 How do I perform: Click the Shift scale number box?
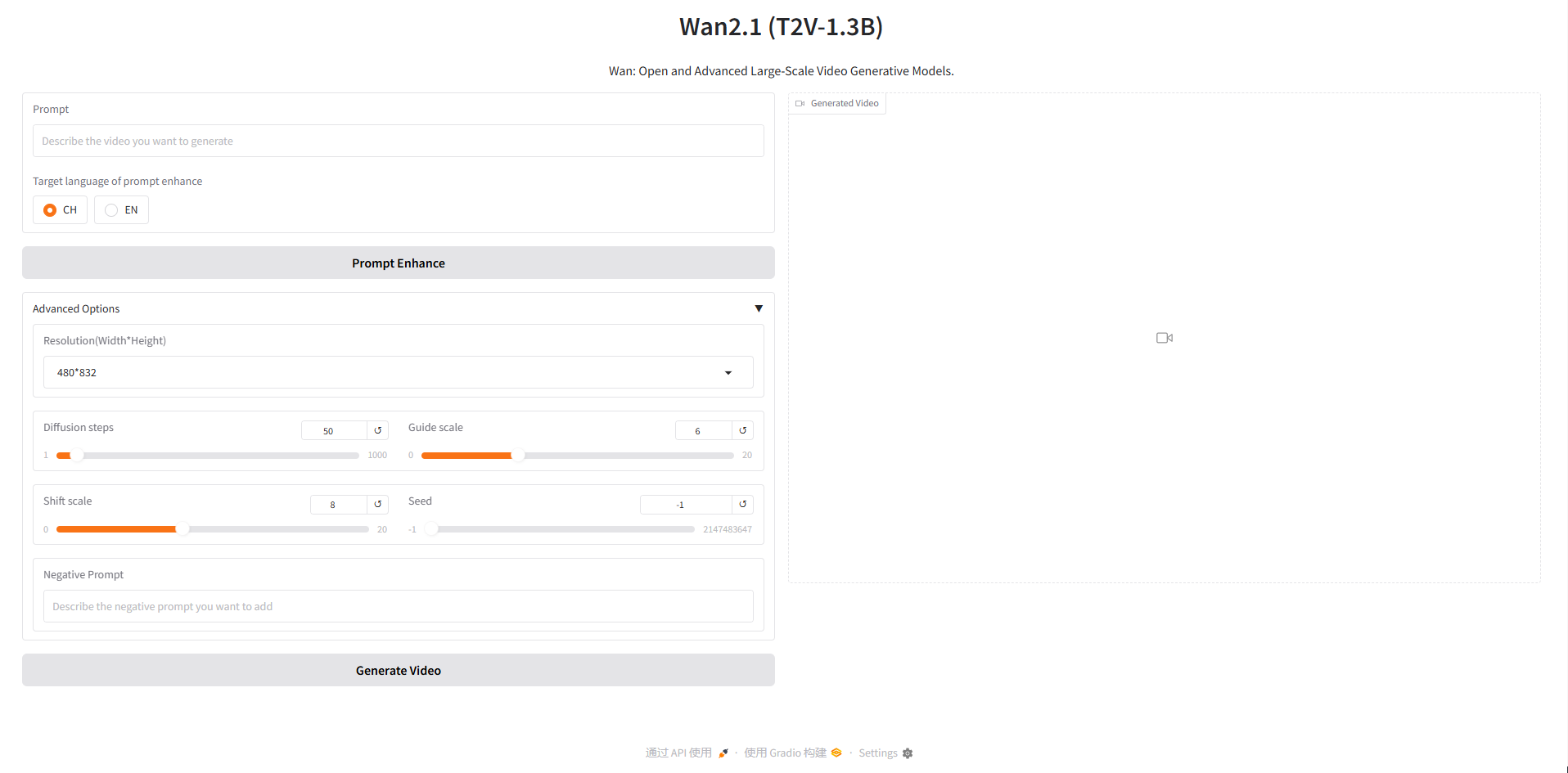(x=338, y=504)
